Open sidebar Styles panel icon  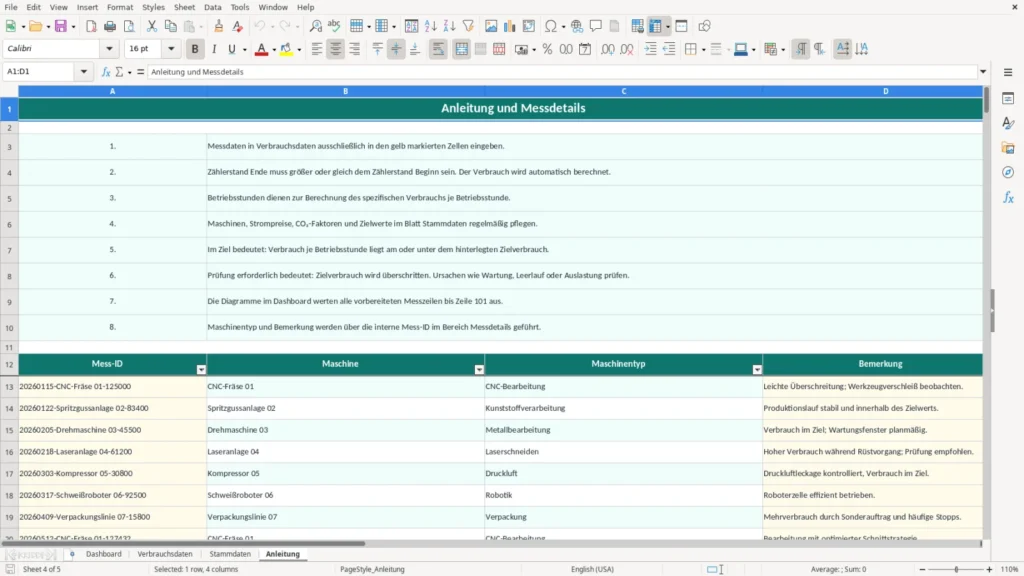(1008, 123)
